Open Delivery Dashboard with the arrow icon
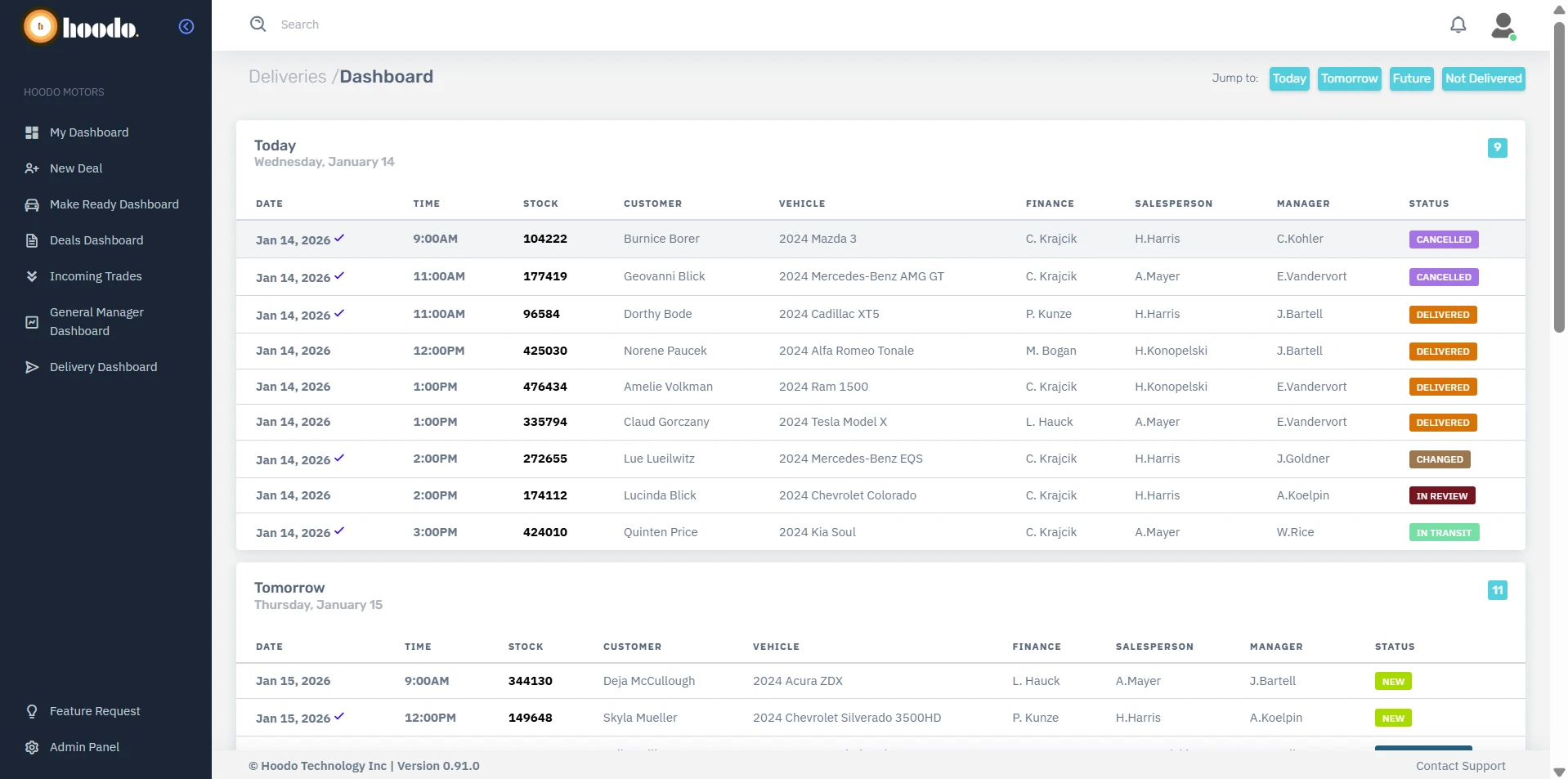The height and width of the screenshot is (779, 1568). [x=32, y=367]
